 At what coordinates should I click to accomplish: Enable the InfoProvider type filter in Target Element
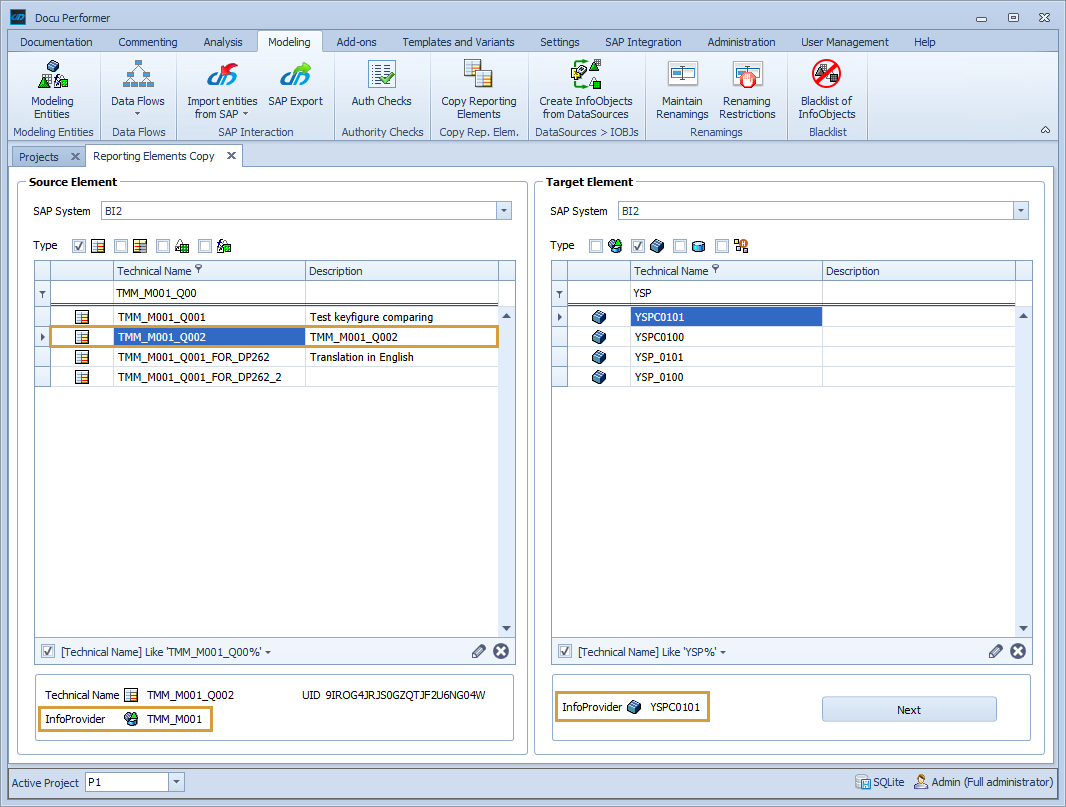(593, 245)
